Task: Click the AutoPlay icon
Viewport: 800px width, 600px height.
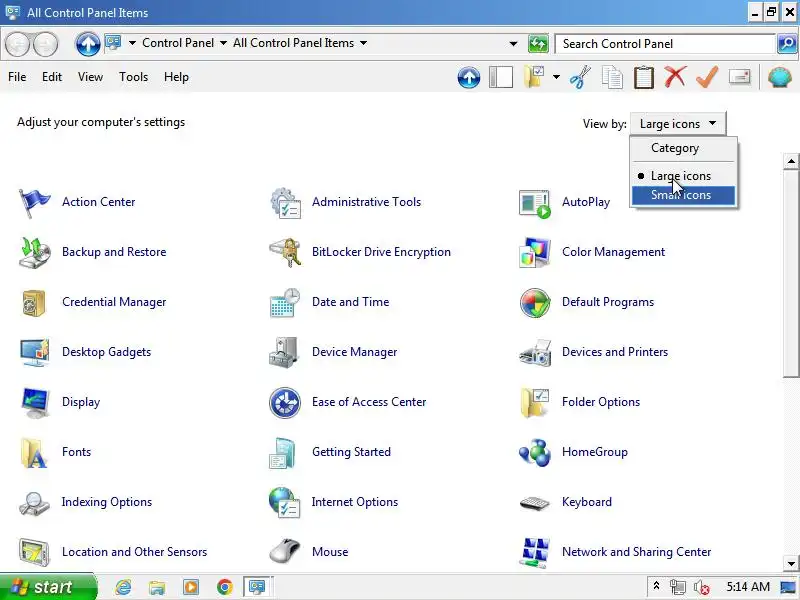Action: (x=535, y=204)
